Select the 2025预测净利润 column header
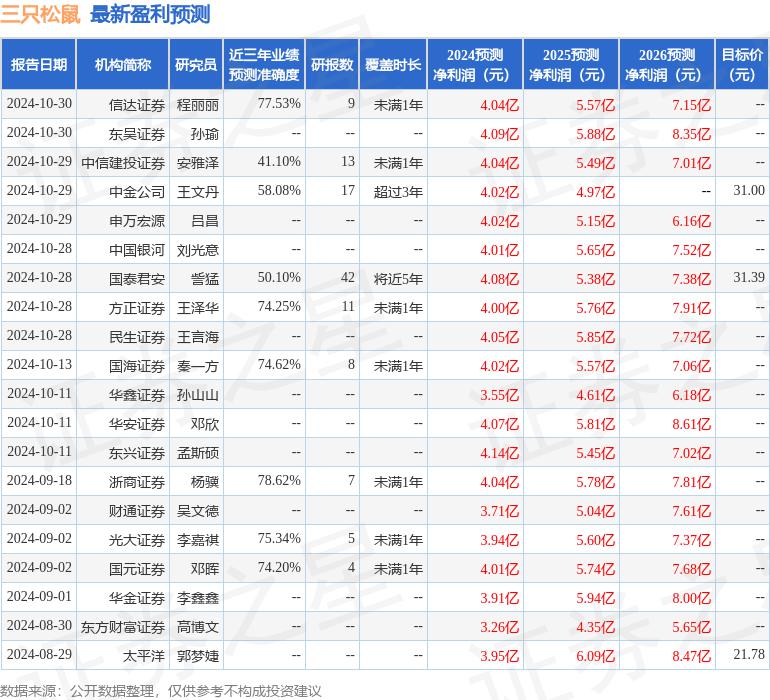Viewport: 770px width, 700px height. point(571,64)
